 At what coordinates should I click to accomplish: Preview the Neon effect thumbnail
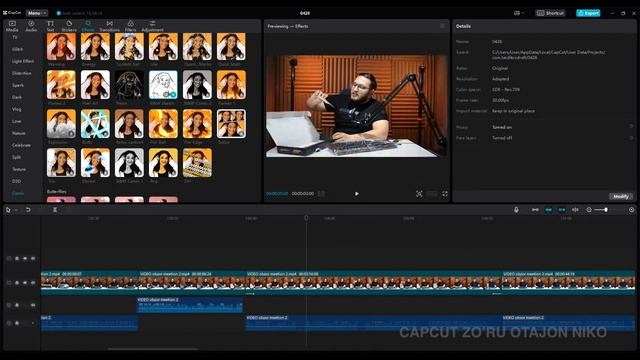129,85
